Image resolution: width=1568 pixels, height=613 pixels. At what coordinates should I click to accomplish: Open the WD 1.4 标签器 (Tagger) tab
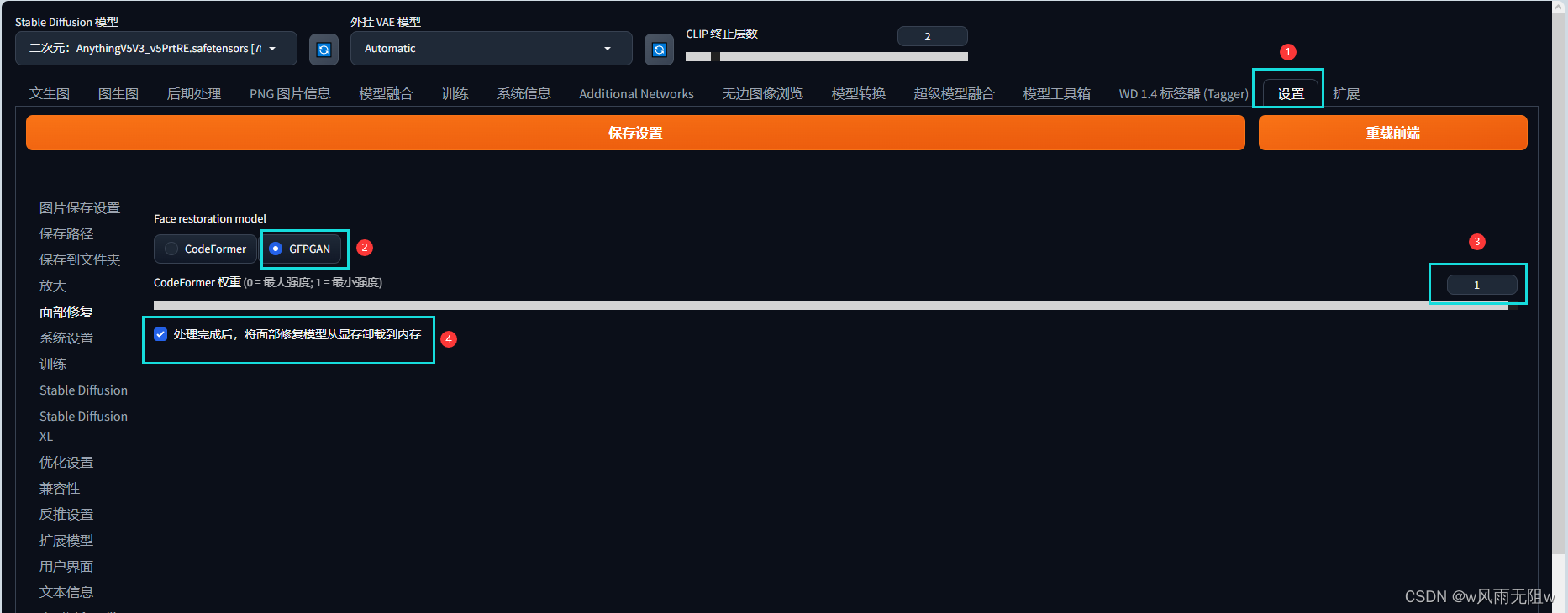[x=1183, y=93]
